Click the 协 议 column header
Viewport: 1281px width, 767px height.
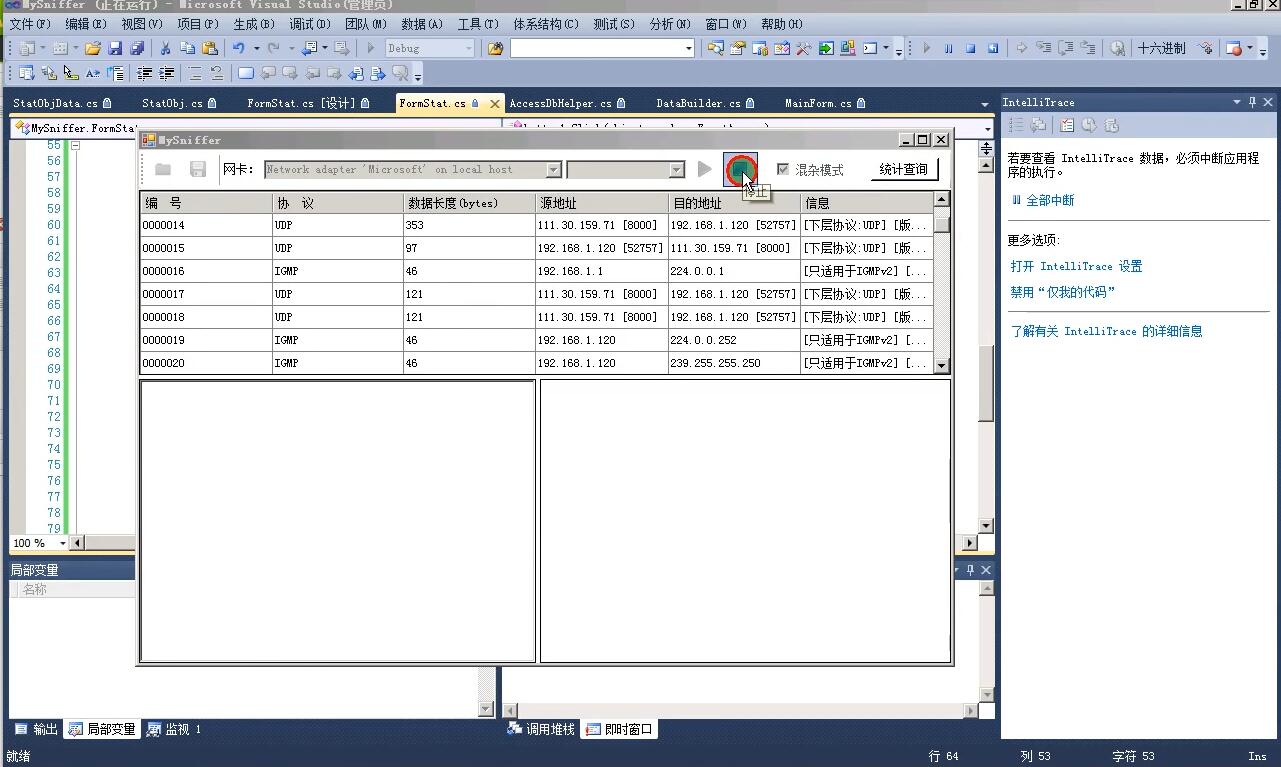338,203
